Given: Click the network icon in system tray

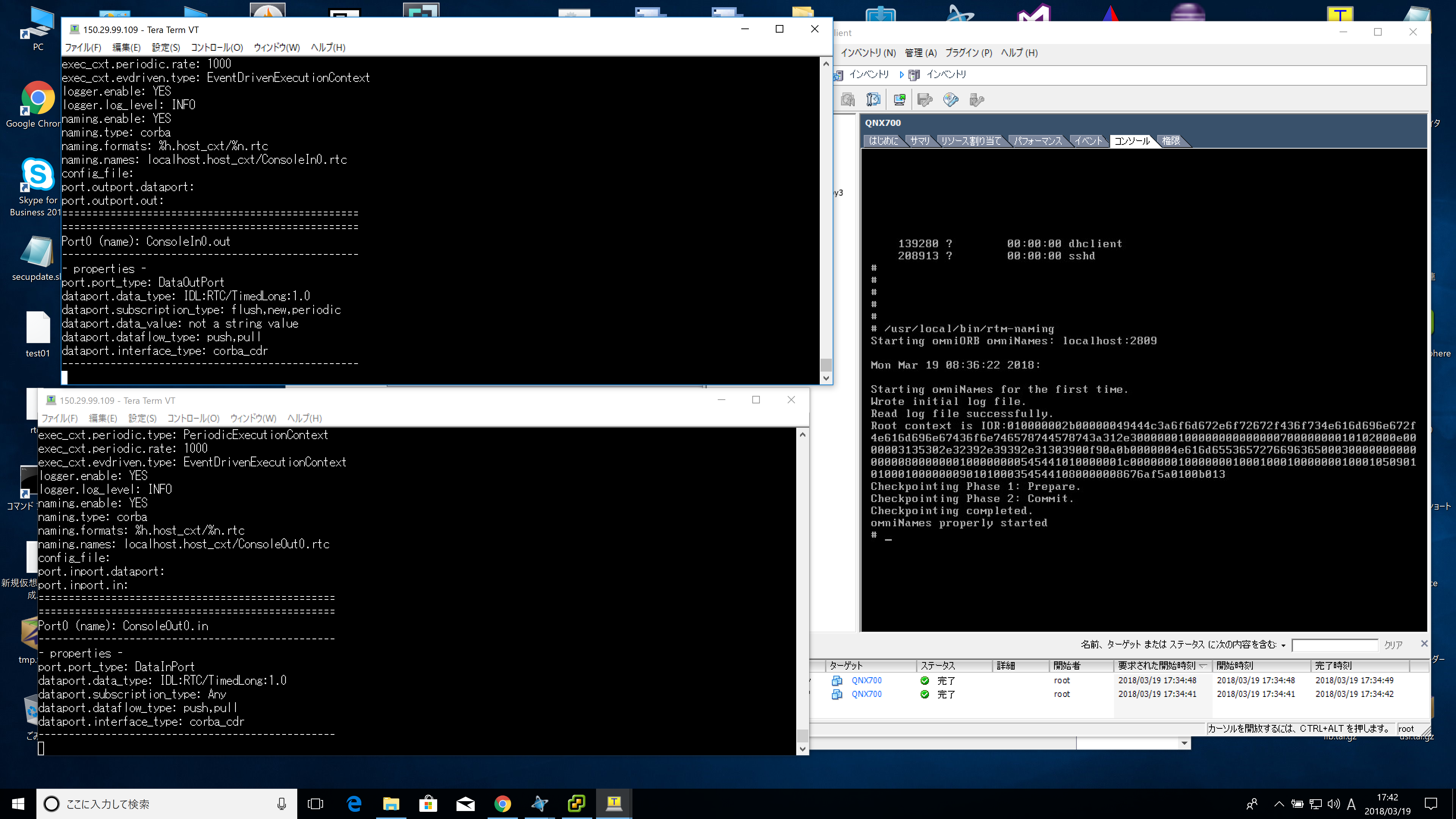Looking at the screenshot, I should 1316,804.
